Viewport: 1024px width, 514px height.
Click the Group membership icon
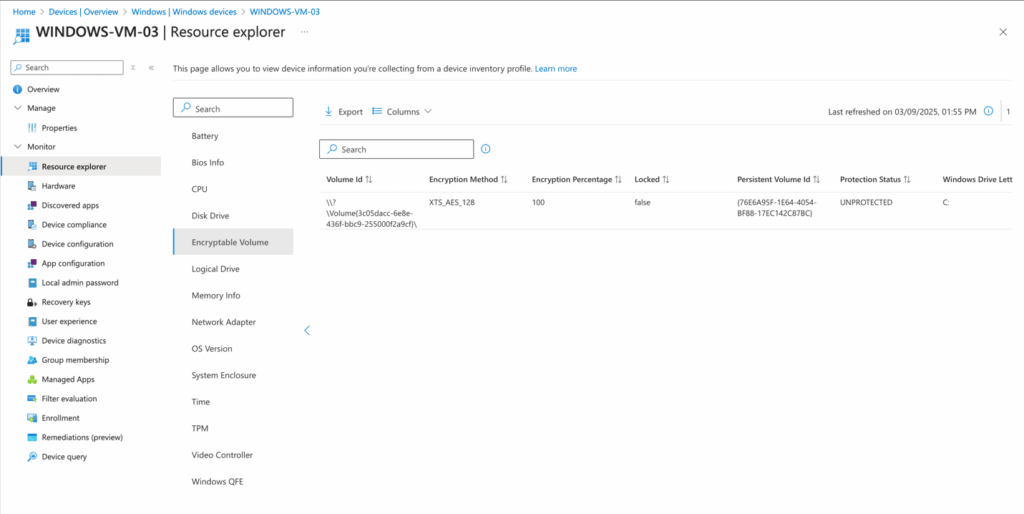(x=32, y=360)
